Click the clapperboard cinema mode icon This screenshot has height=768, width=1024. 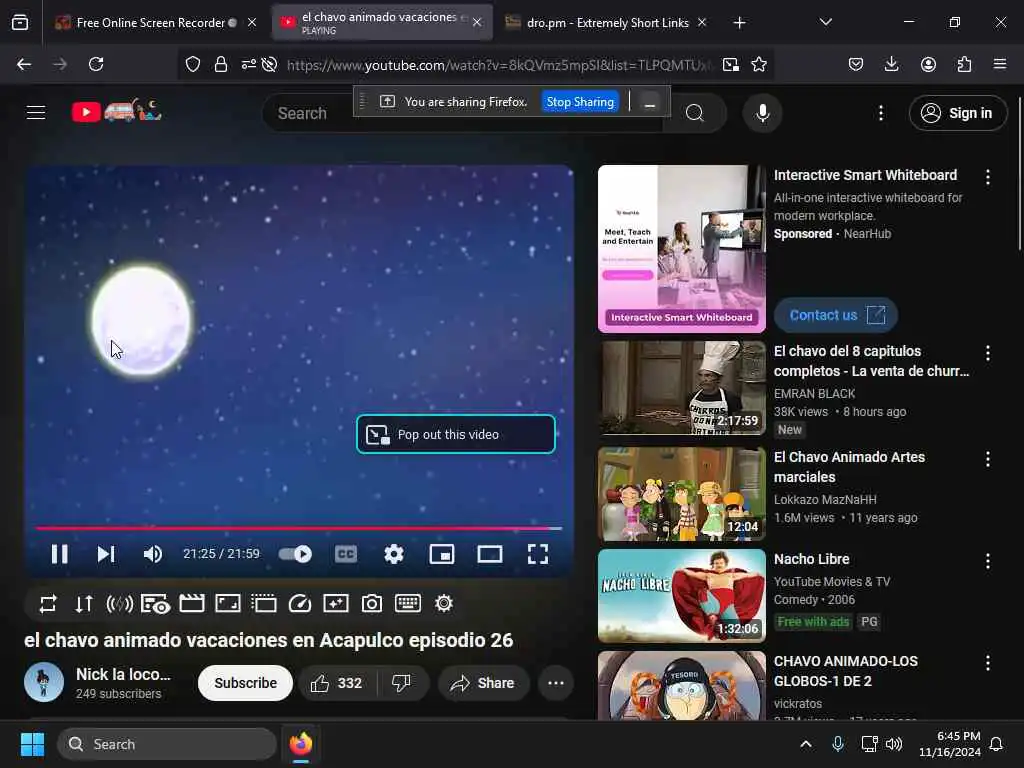point(192,603)
